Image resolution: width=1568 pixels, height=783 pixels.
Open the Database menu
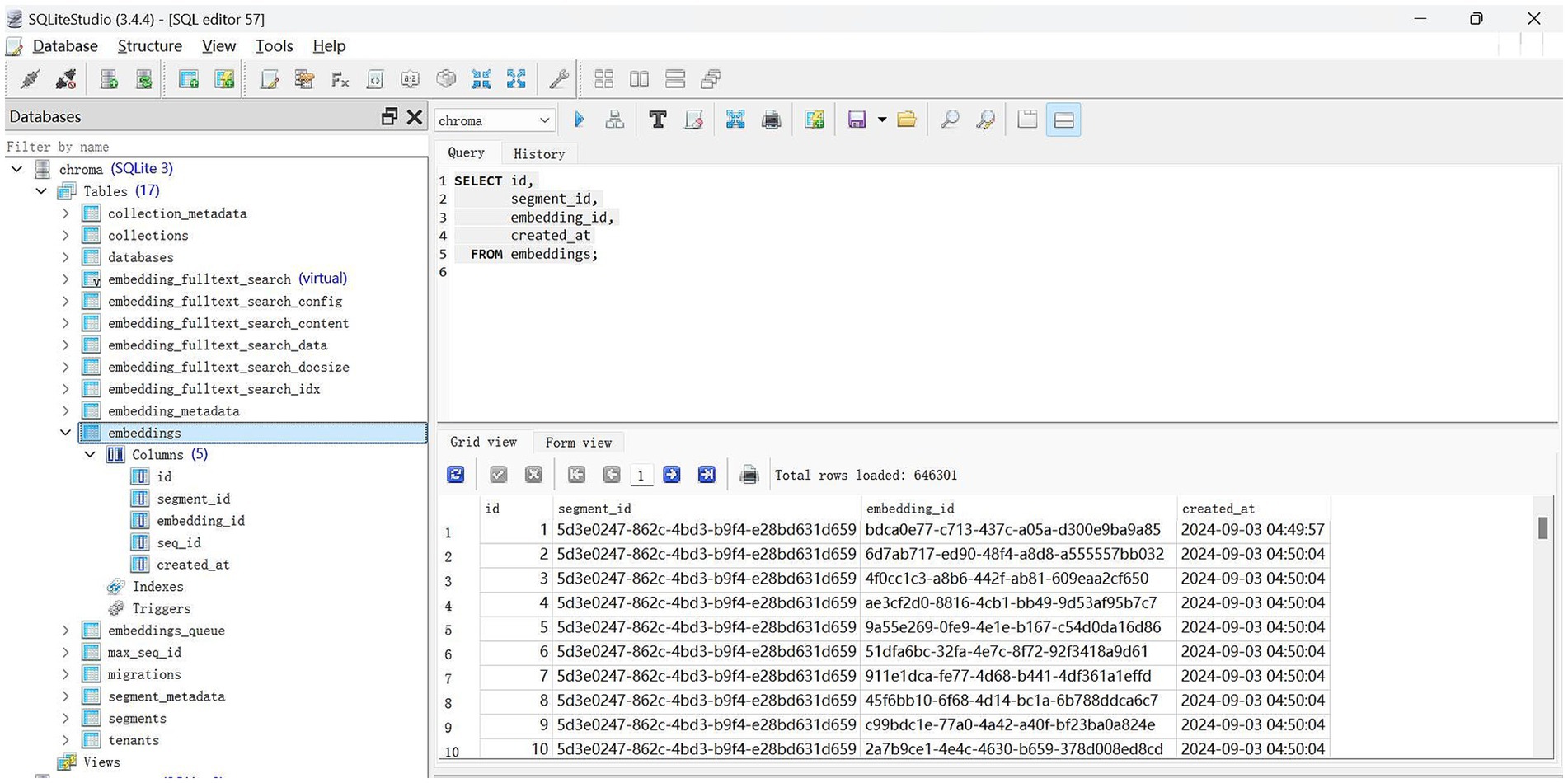(65, 46)
